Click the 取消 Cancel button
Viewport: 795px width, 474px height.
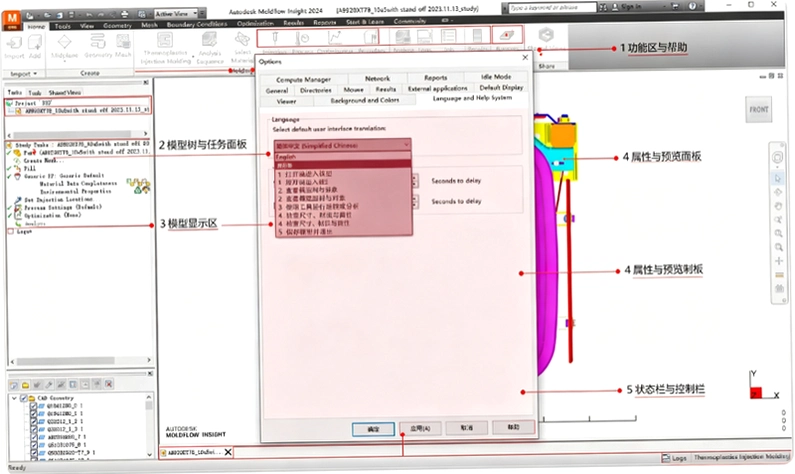(x=466, y=427)
